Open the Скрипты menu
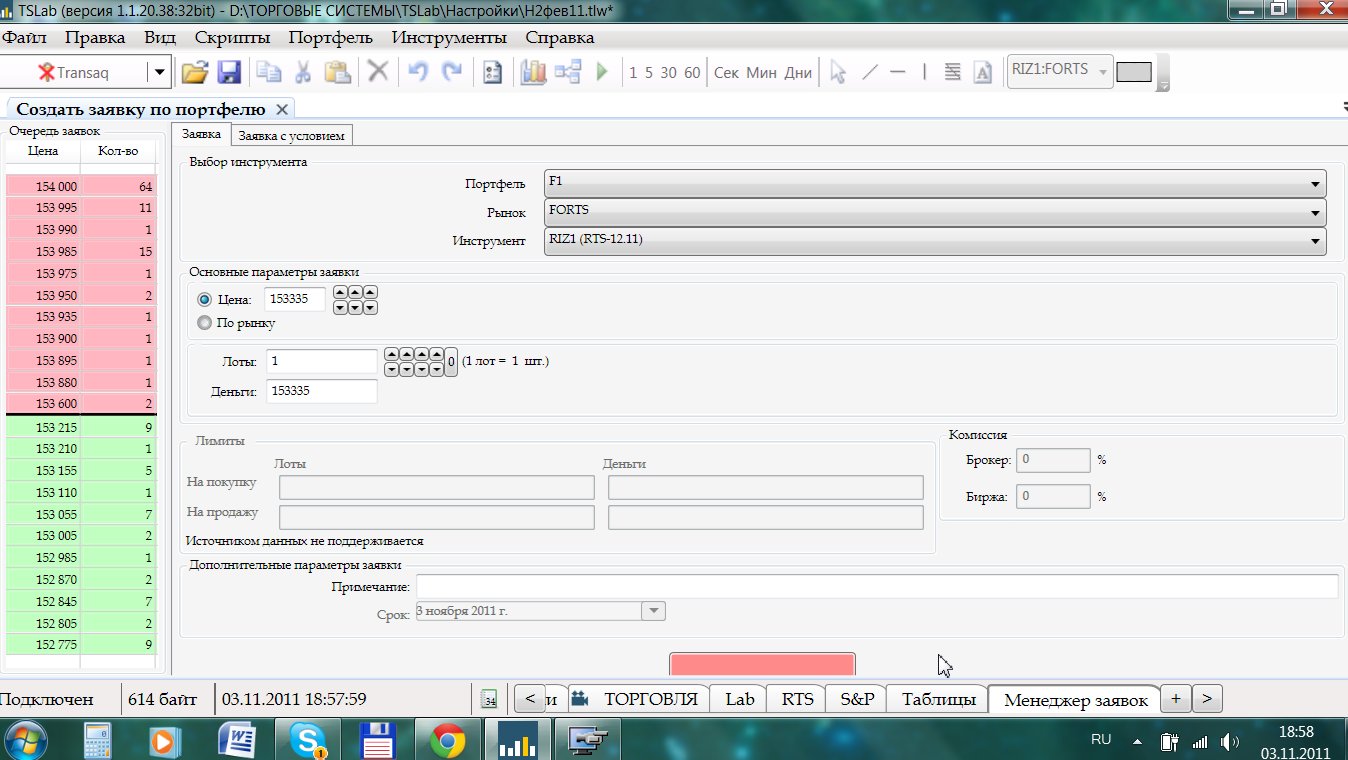The image size is (1348, 760). pos(232,38)
